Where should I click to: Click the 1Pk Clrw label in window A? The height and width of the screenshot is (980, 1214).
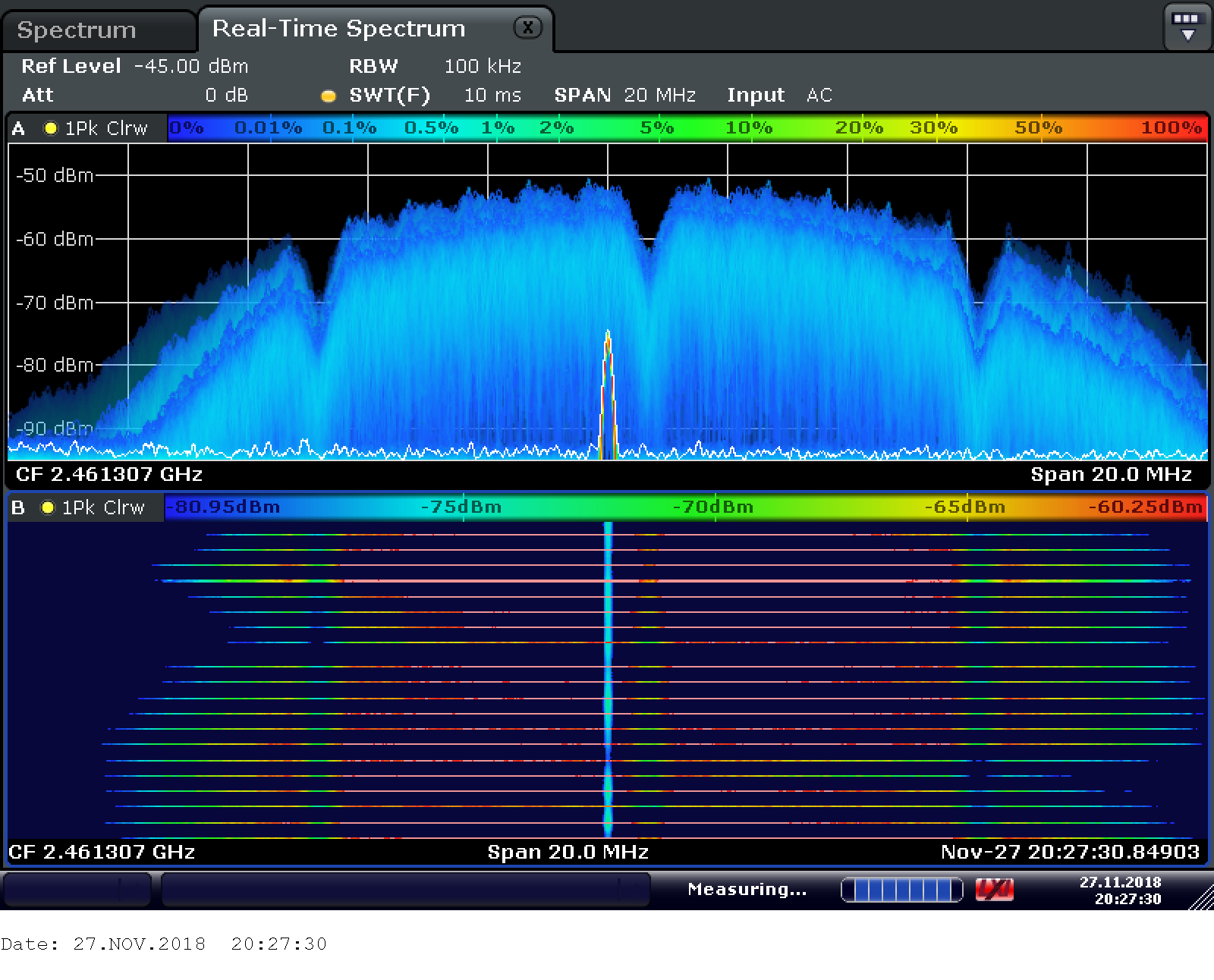pos(106,128)
